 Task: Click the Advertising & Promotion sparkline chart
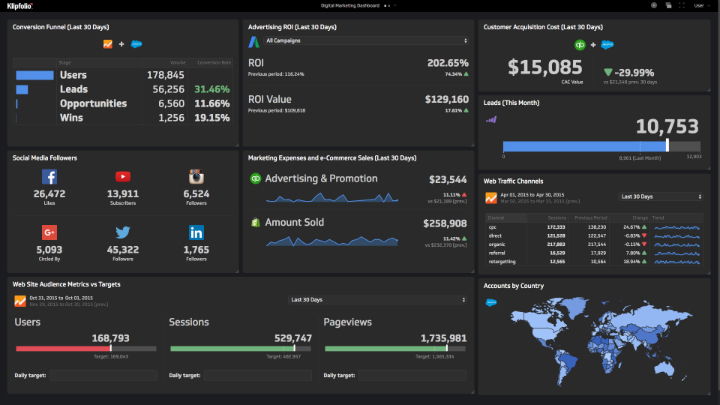pyautogui.click(x=332, y=198)
